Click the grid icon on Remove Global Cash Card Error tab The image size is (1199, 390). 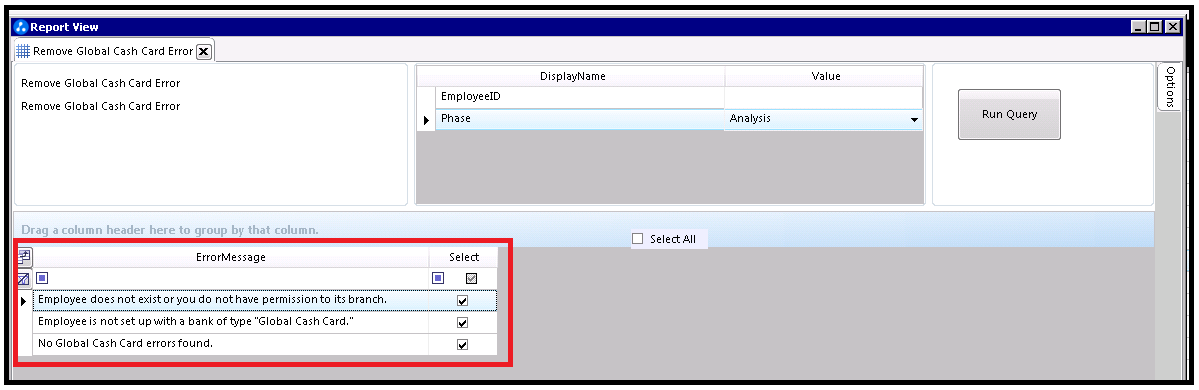click(x=24, y=51)
